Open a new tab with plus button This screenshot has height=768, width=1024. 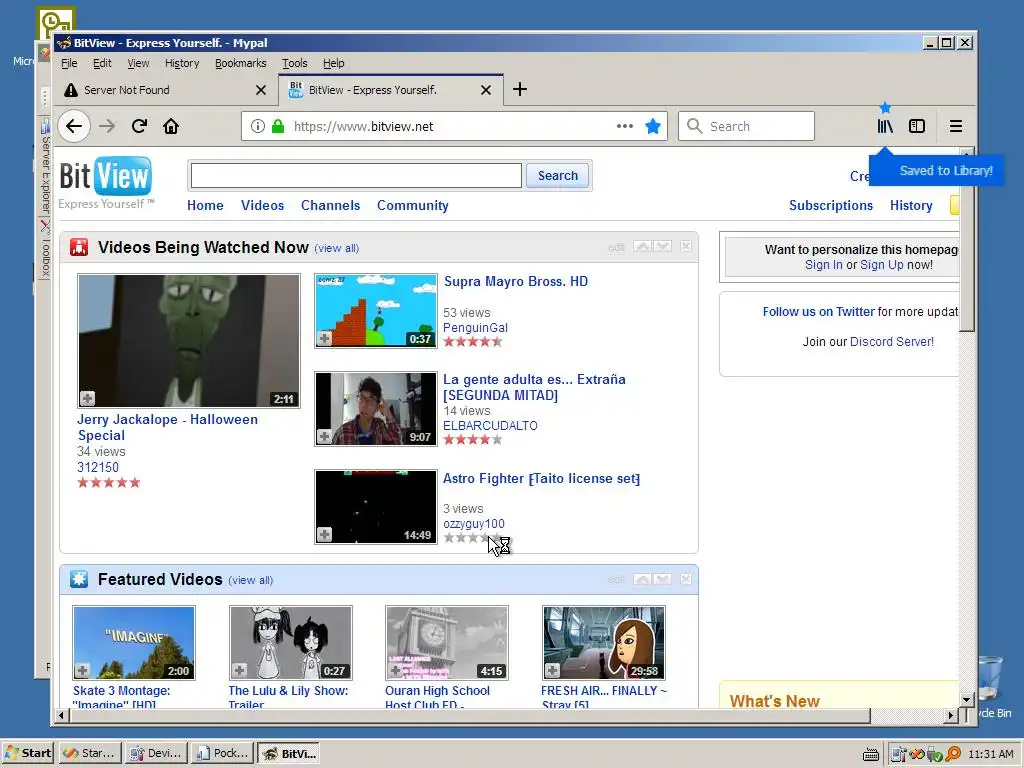point(520,89)
